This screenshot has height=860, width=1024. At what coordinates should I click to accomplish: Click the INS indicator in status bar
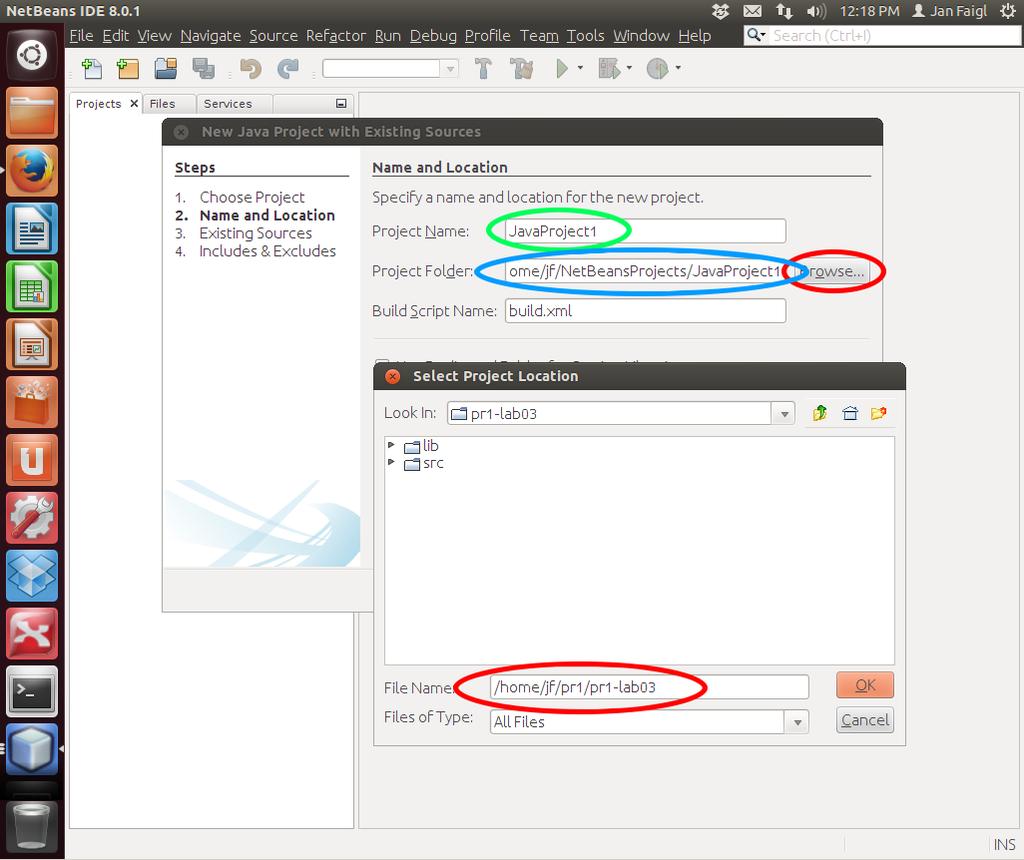pyautogui.click(x=1004, y=844)
